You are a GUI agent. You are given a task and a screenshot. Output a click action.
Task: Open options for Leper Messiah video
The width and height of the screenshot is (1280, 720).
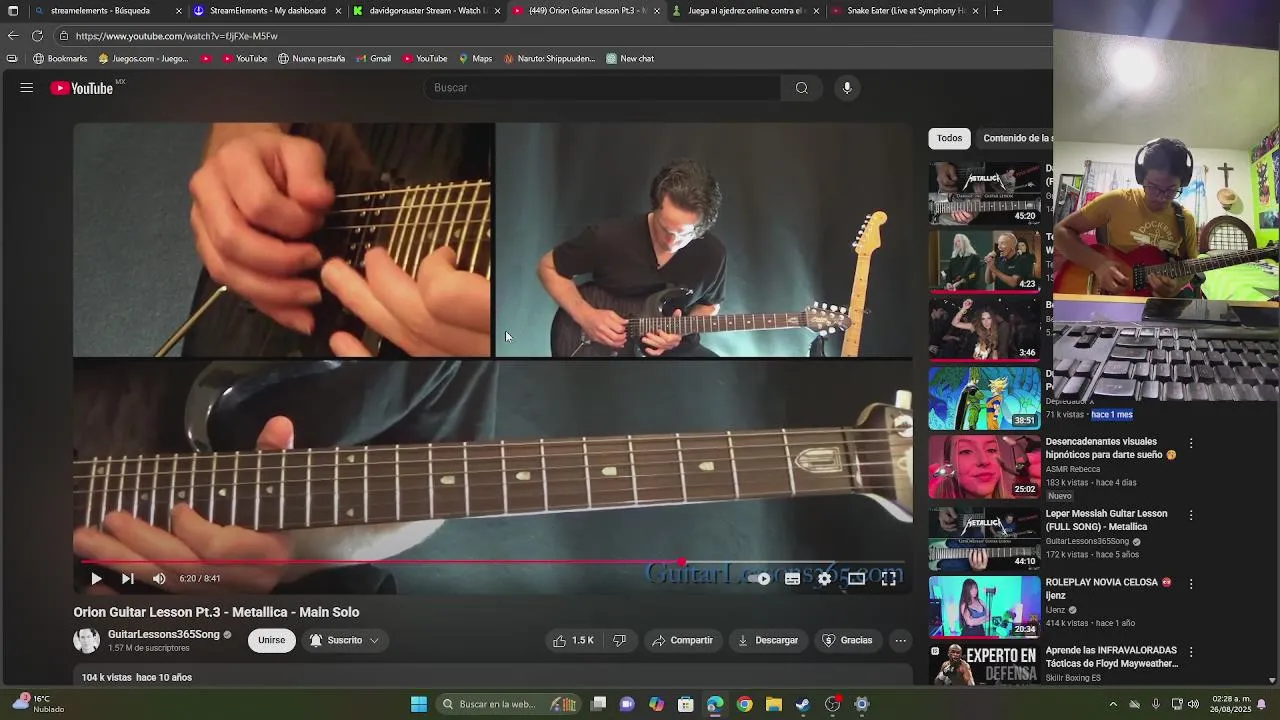tap(1190, 515)
